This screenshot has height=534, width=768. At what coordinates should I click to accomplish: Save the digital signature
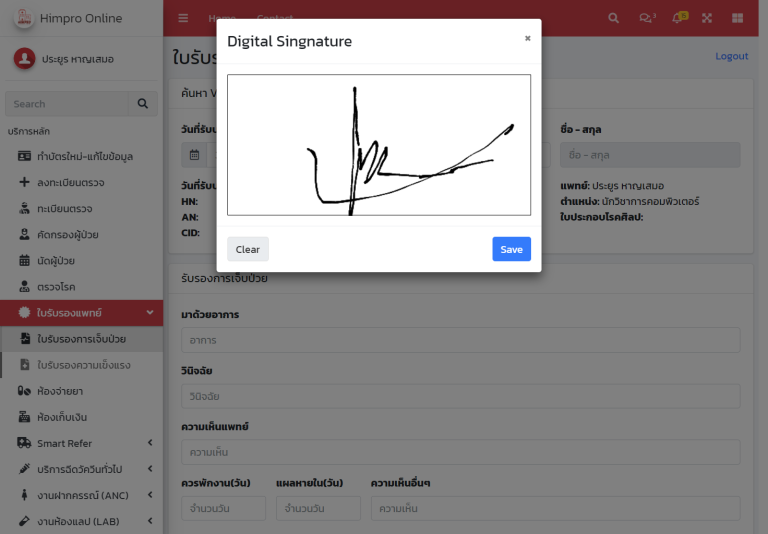(511, 249)
